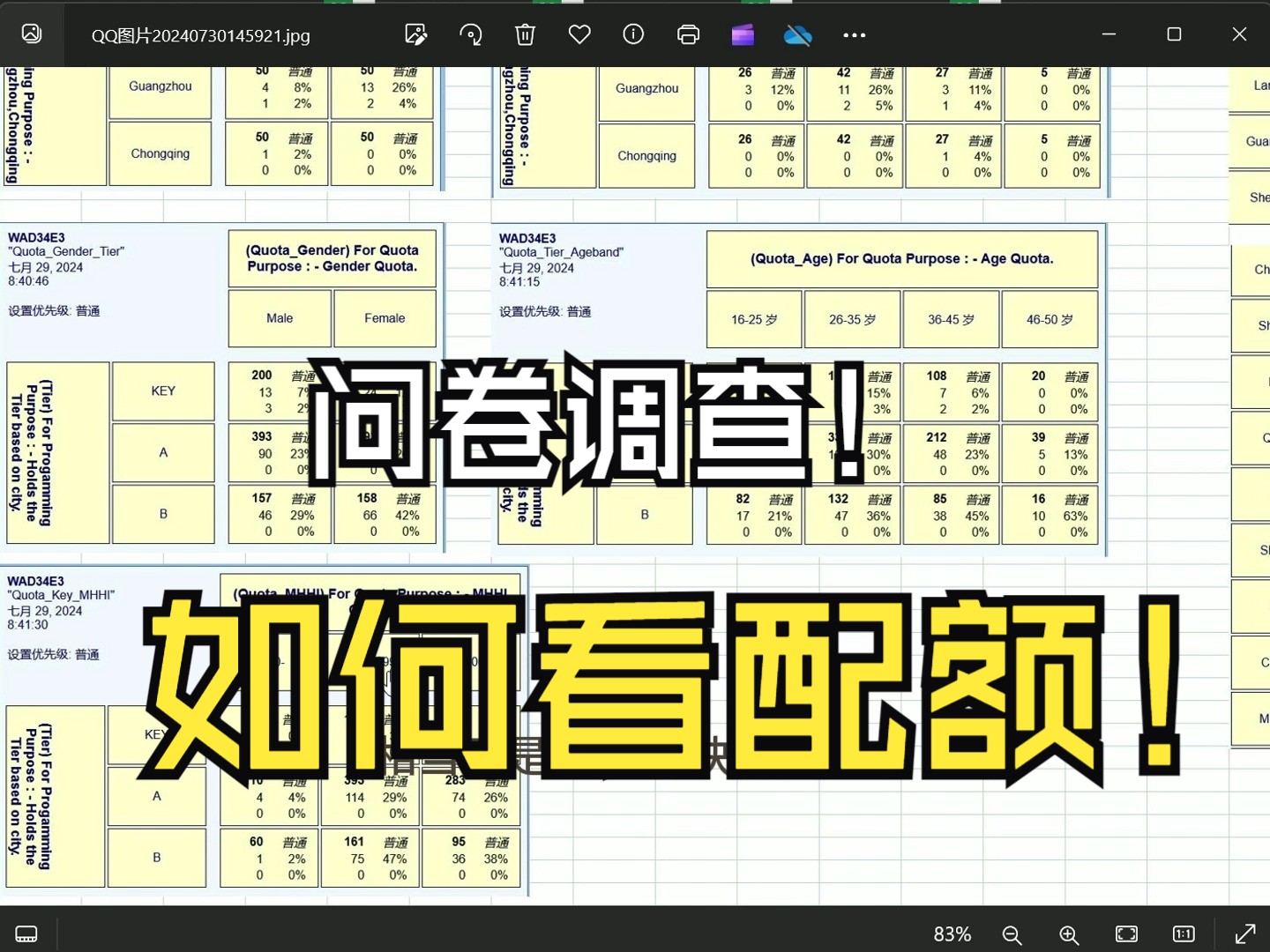Click the 16-25 岁 age band header
Image resolution: width=1270 pixels, height=952 pixels.
754,319
